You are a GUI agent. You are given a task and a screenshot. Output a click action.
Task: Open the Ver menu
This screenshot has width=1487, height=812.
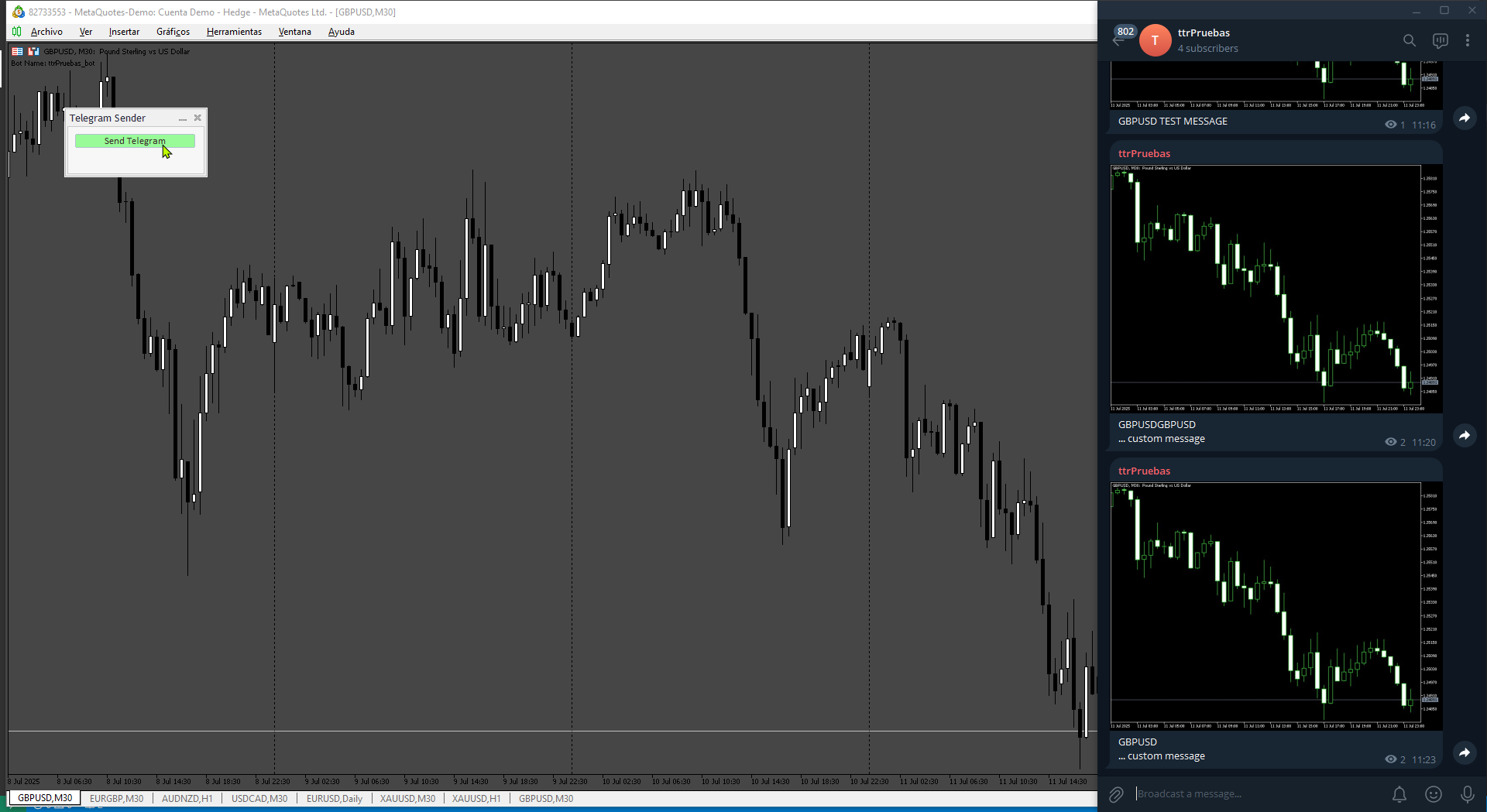(x=86, y=32)
